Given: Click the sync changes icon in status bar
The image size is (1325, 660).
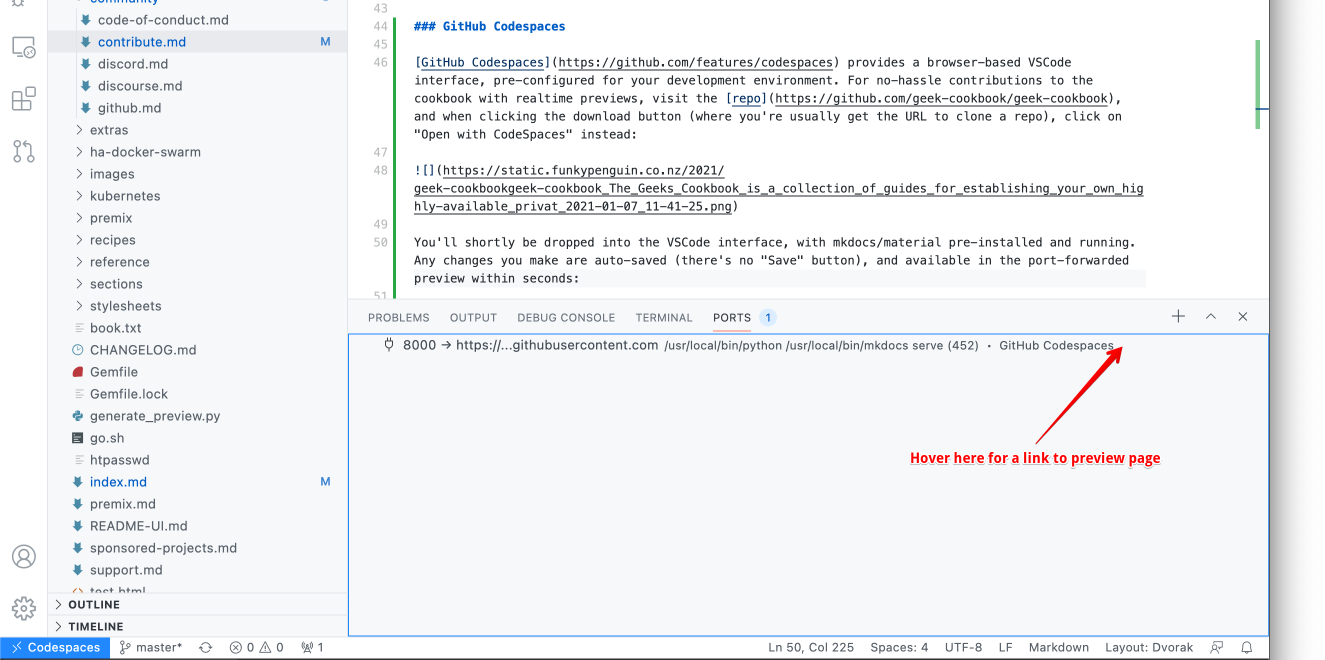Looking at the screenshot, I should point(206,648).
